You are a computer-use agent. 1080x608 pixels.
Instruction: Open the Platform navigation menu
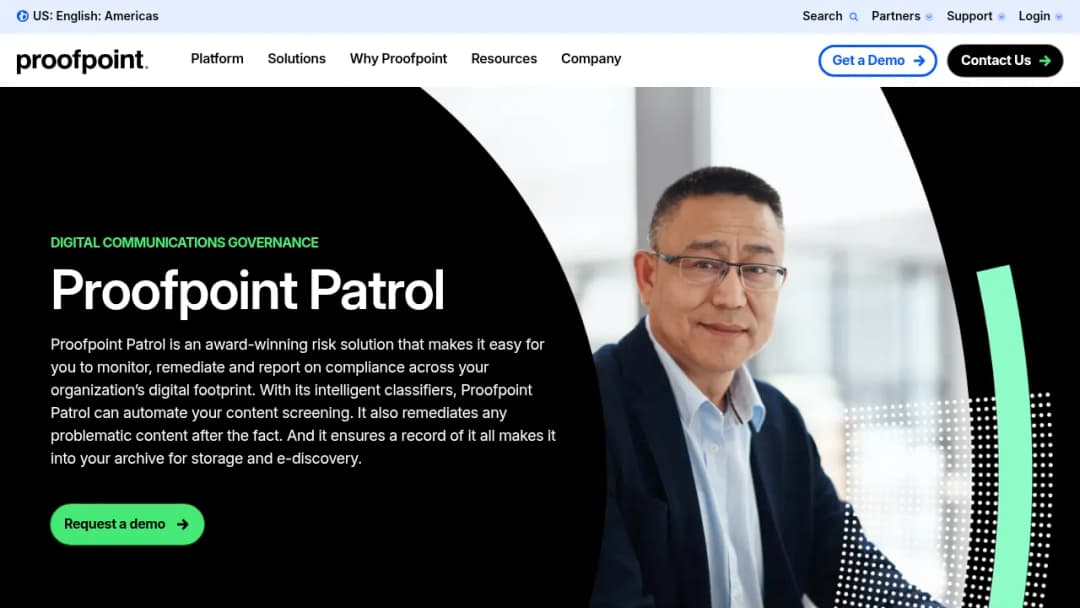tap(217, 59)
